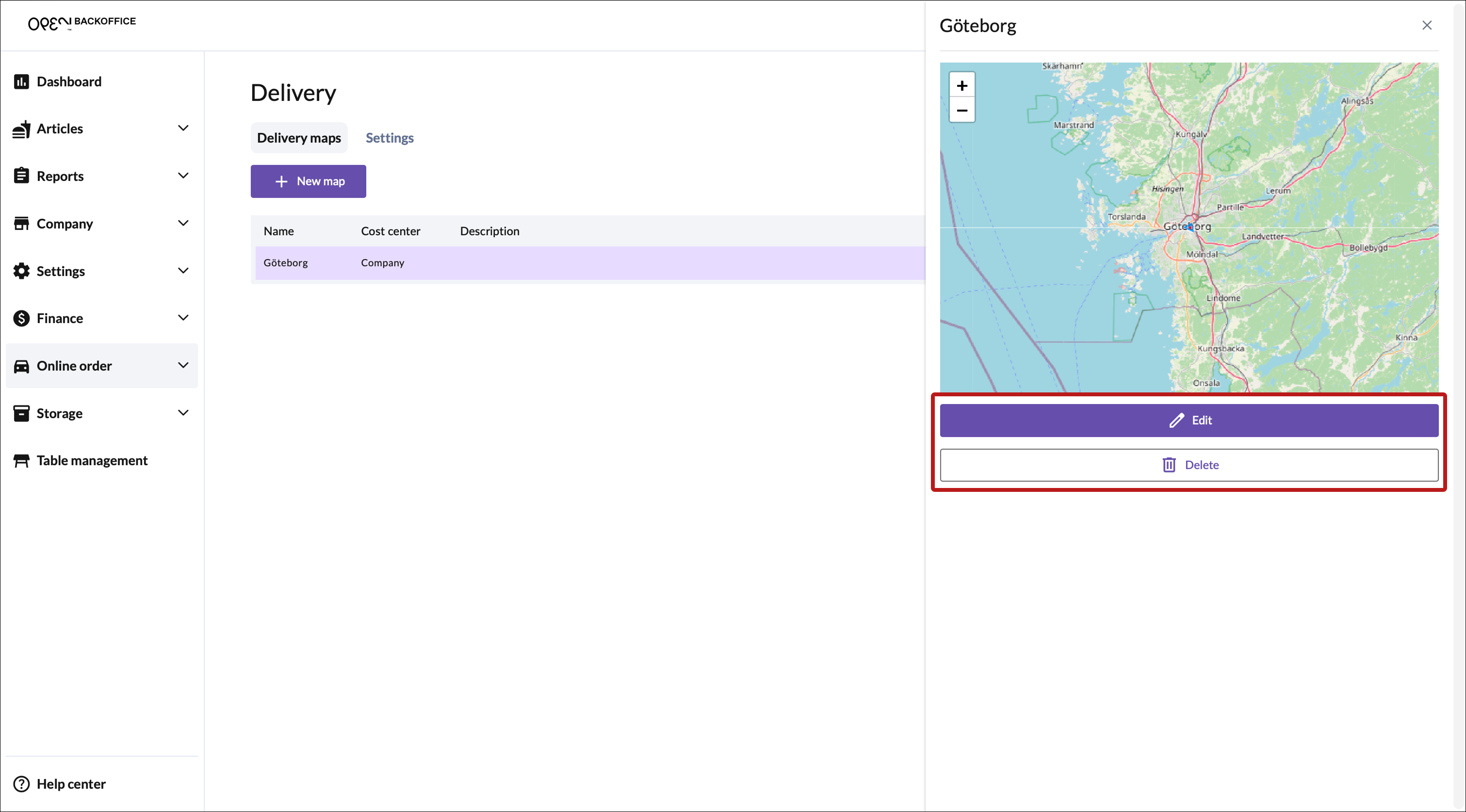Select the Delivery maps tab

[x=299, y=138]
